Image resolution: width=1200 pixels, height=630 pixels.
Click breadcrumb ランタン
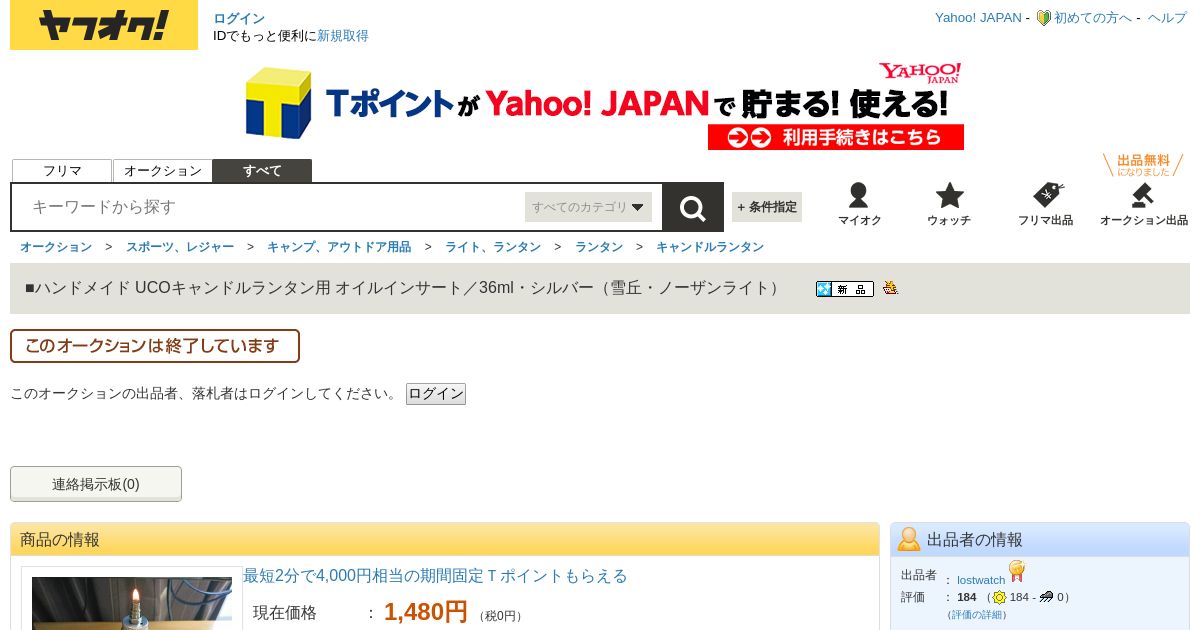coord(599,247)
